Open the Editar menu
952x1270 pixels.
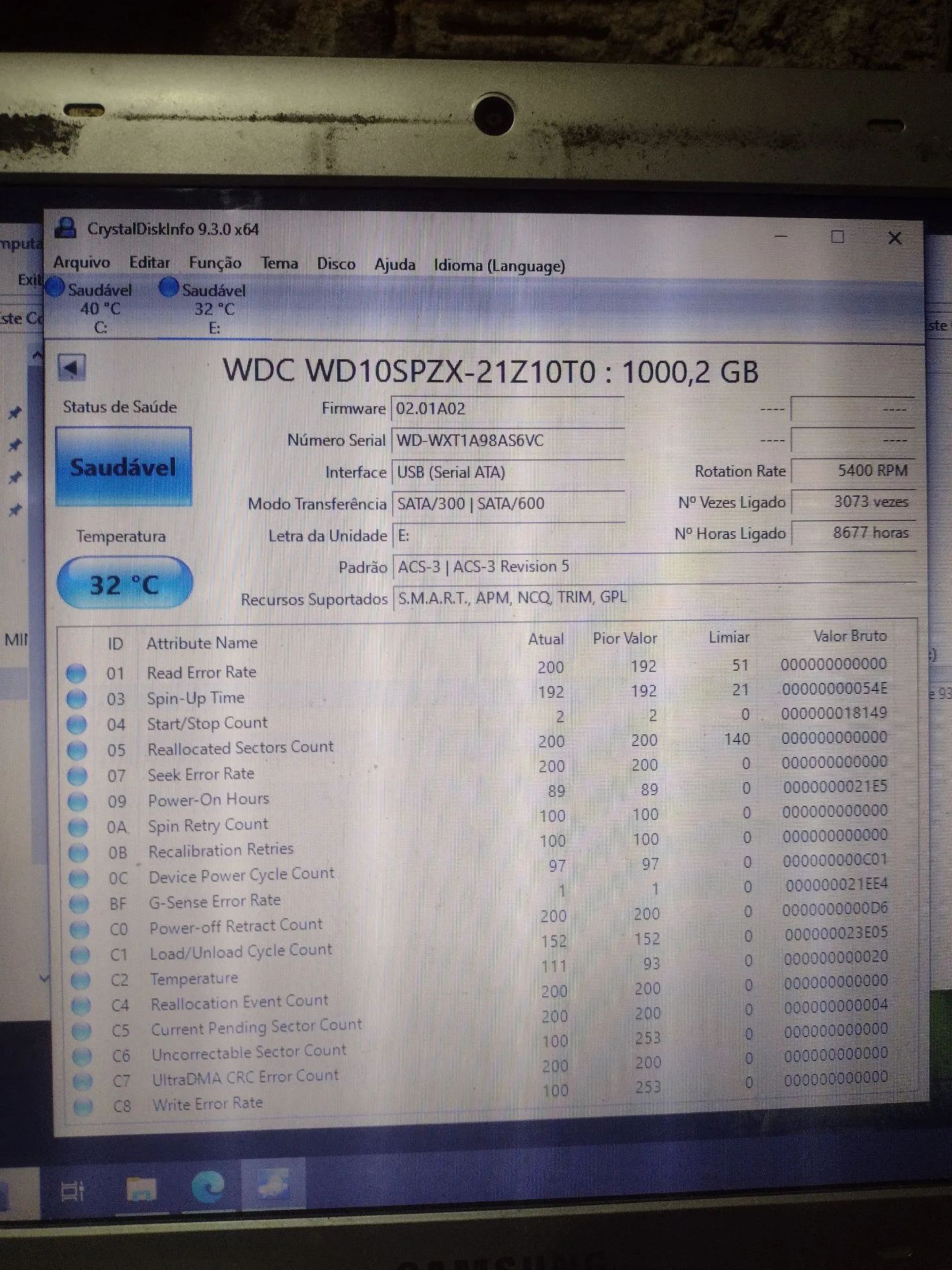149,263
